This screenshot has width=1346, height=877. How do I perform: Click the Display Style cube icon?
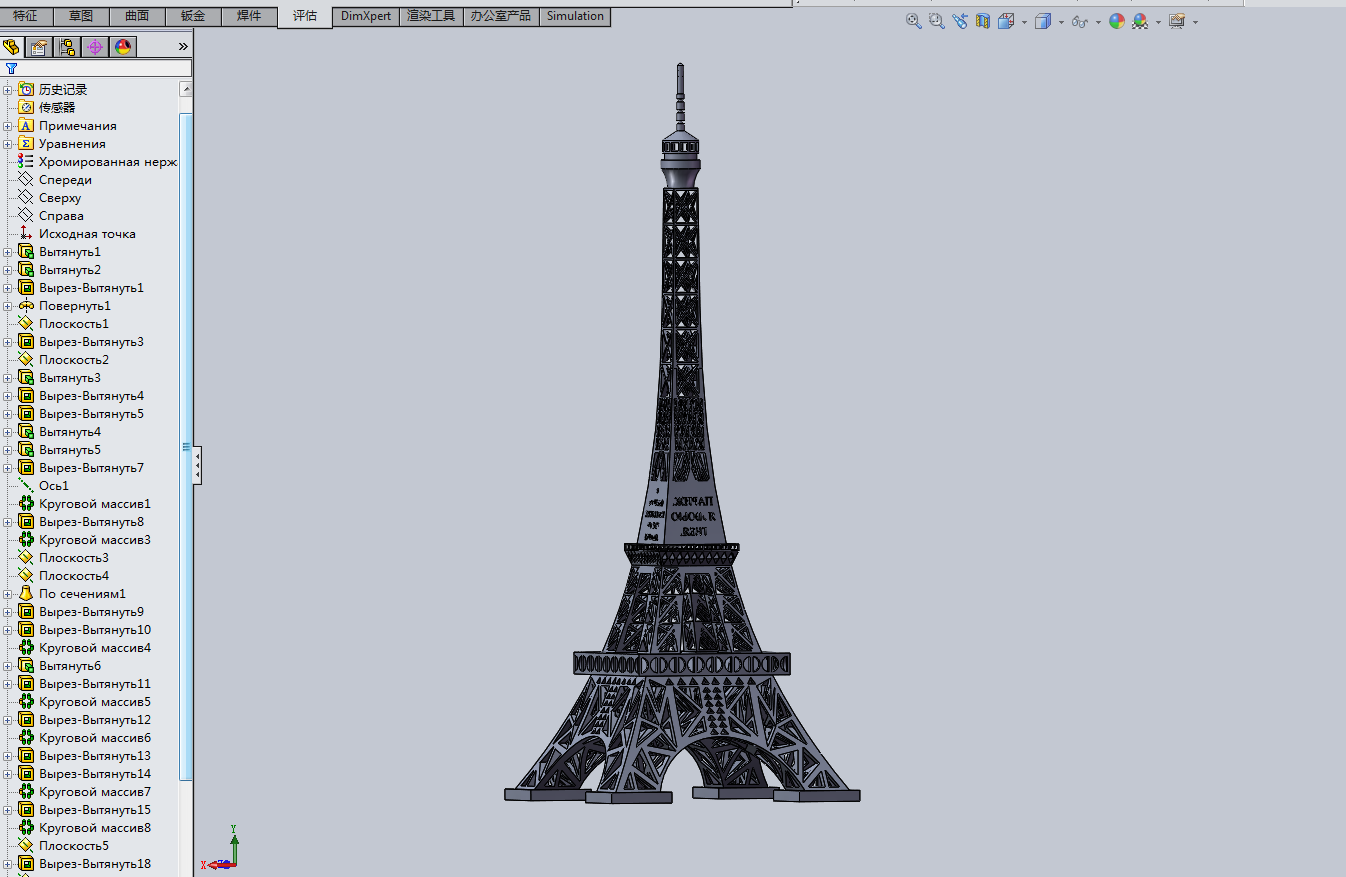tap(1043, 21)
